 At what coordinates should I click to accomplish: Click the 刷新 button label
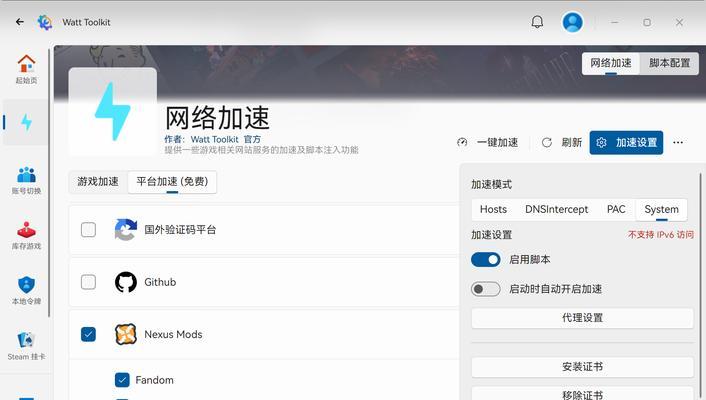[571, 142]
